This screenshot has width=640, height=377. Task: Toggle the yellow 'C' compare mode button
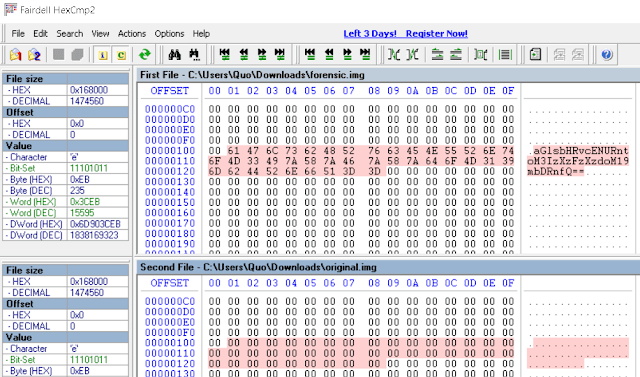pyautogui.click(x=122, y=55)
